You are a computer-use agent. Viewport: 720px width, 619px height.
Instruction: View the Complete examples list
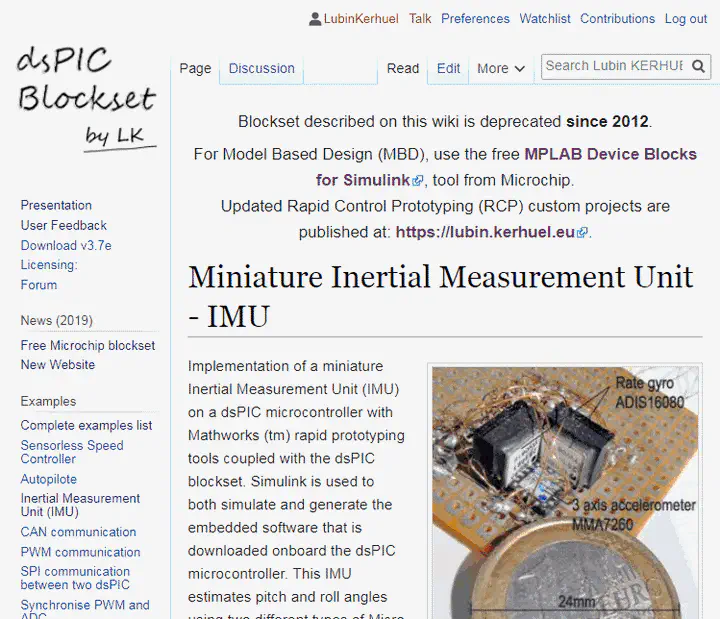[86, 425]
